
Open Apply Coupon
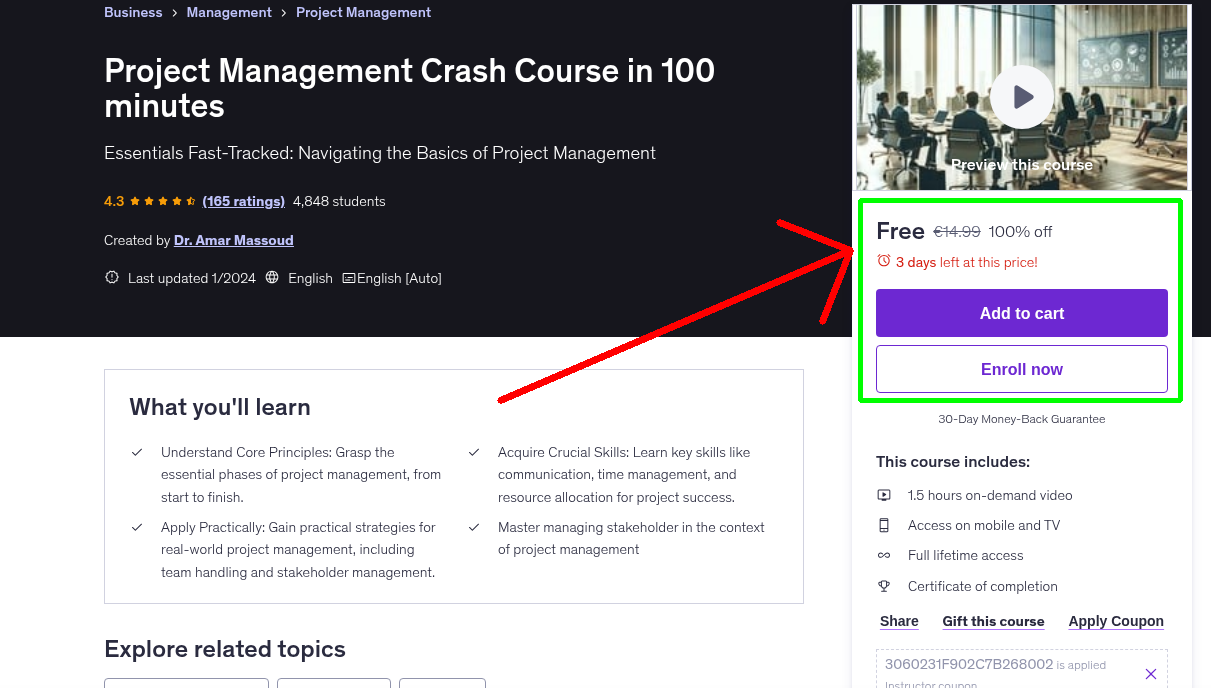pyautogui.click(x=1116, y=621)
